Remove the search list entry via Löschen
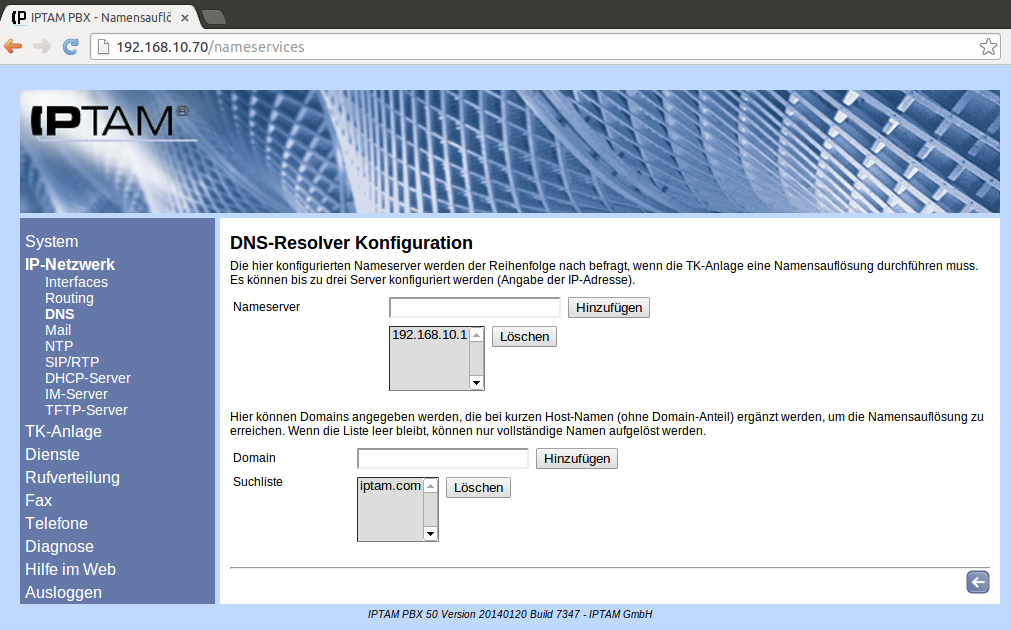Screen dimensions: 1011x630 (478, 488)
